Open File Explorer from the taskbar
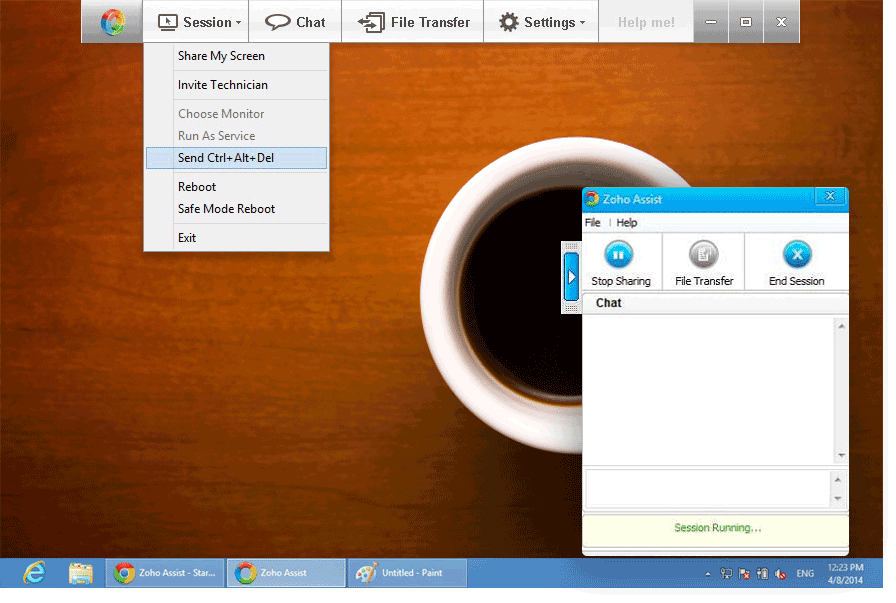The height and width of the screenshot is (603, 896). (x=81, y=573)
